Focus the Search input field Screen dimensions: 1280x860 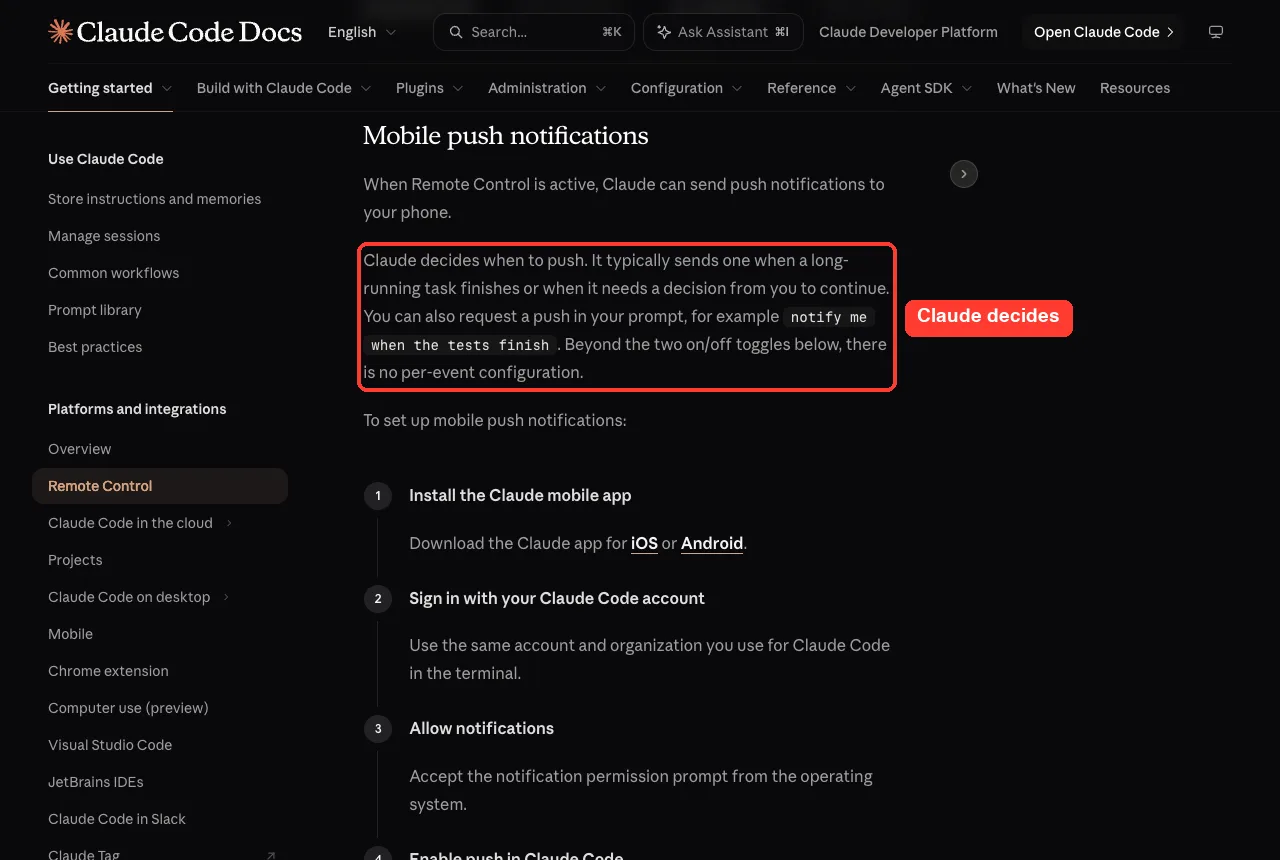534,32
